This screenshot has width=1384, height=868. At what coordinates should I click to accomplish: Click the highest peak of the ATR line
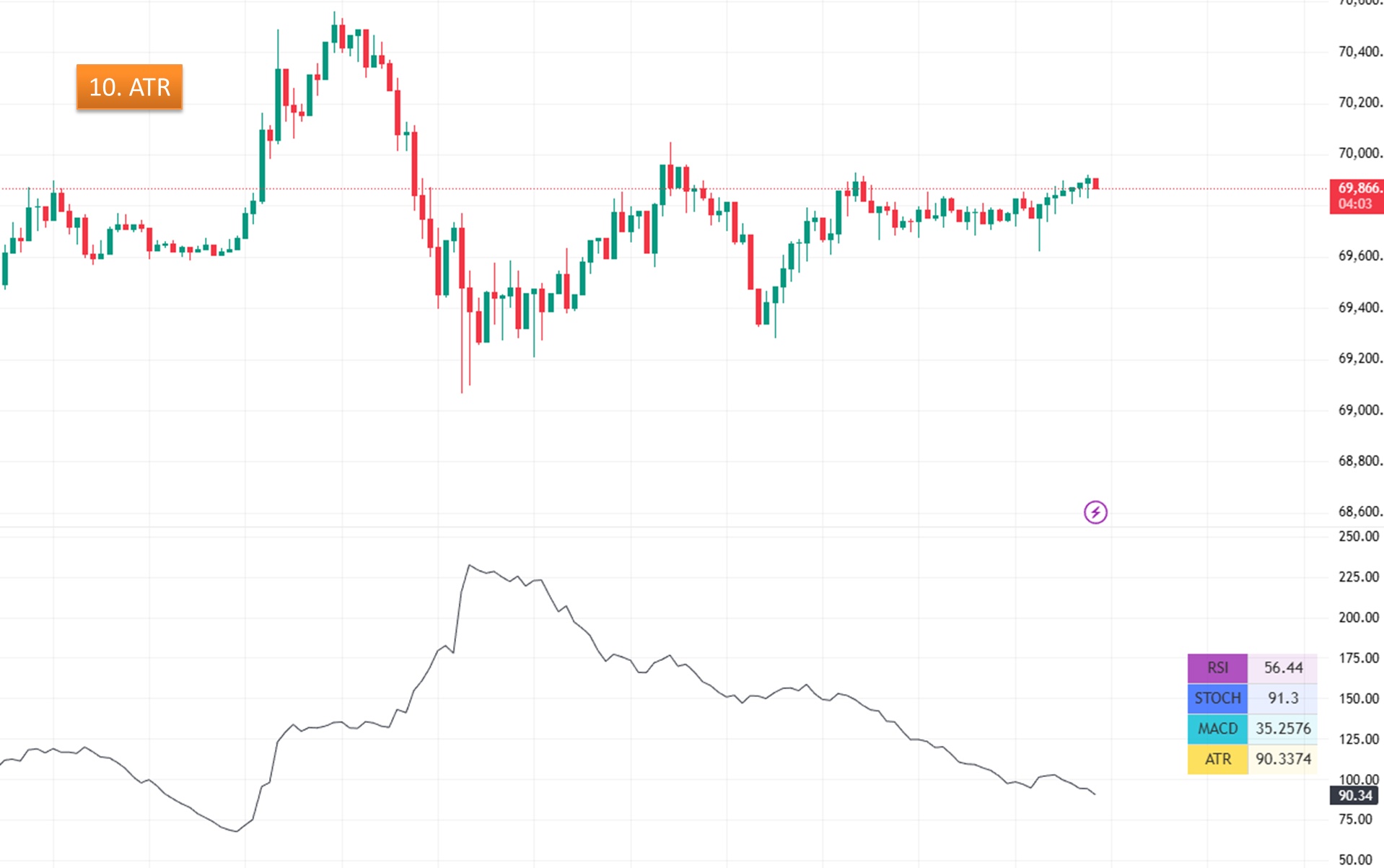click(469, 566)
